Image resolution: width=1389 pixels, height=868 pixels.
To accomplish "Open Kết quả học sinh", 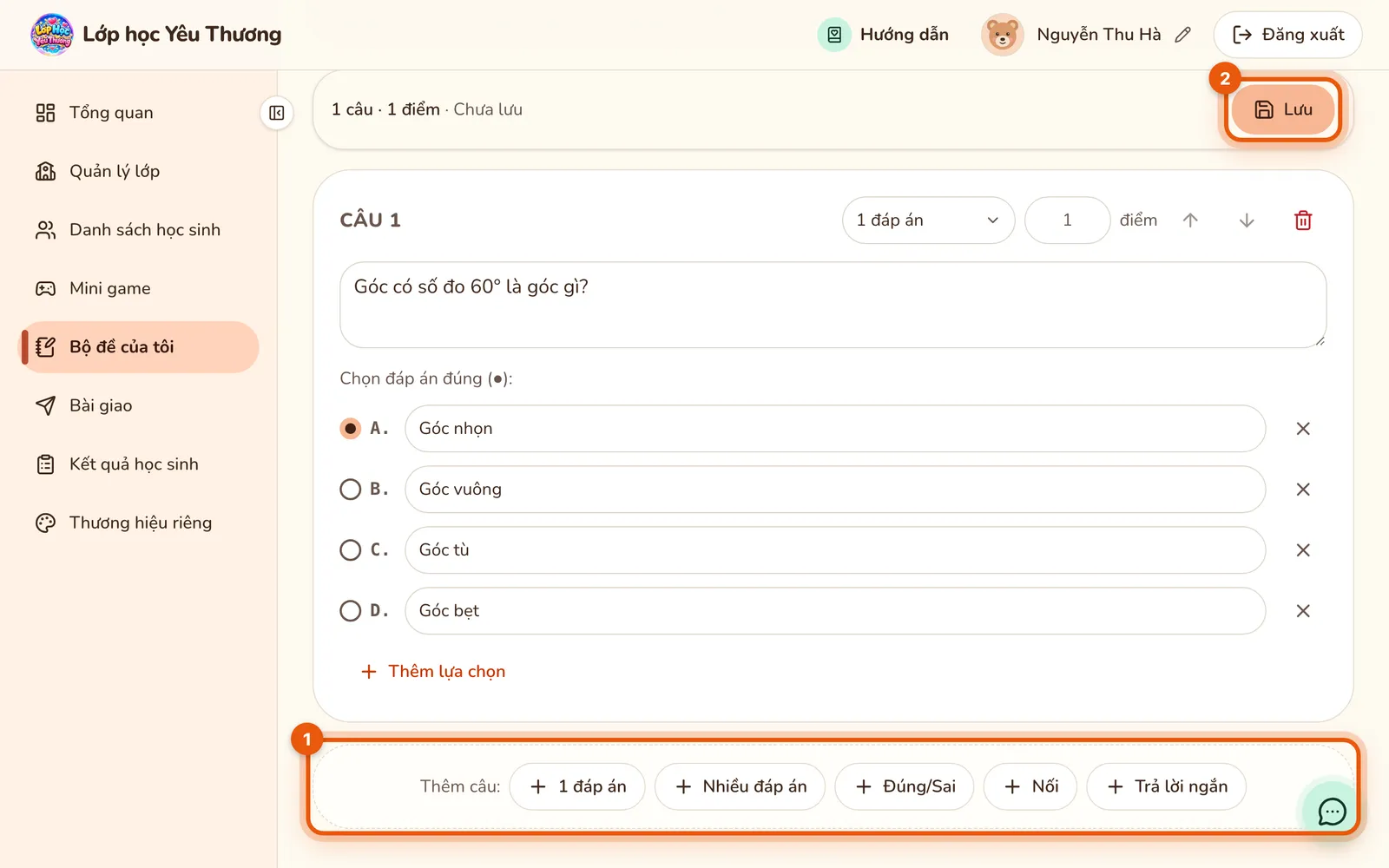I will coord(139,464).
